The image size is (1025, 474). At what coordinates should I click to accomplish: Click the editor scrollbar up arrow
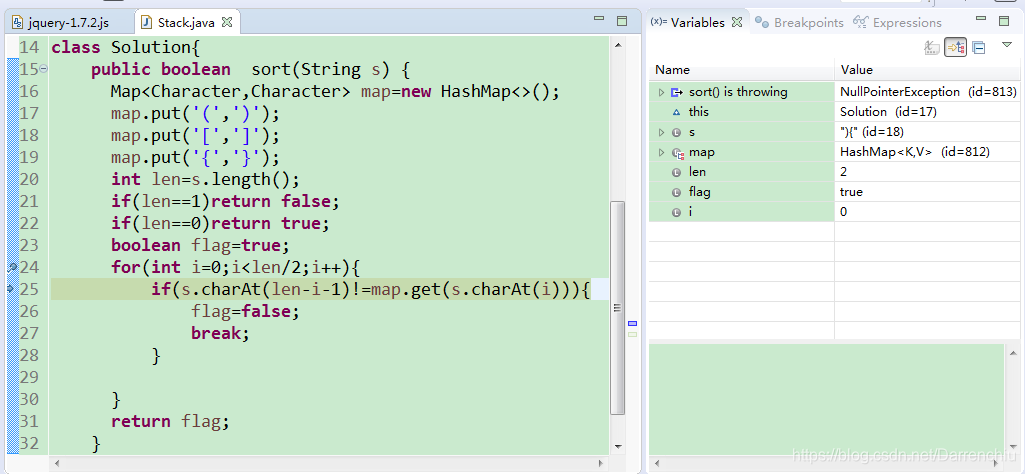617,44
